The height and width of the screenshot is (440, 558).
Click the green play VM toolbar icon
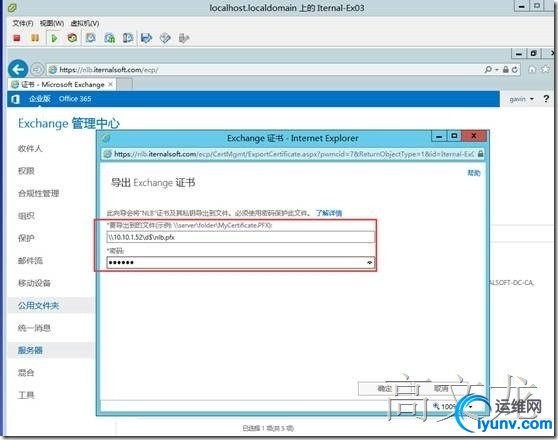[54, 38]
